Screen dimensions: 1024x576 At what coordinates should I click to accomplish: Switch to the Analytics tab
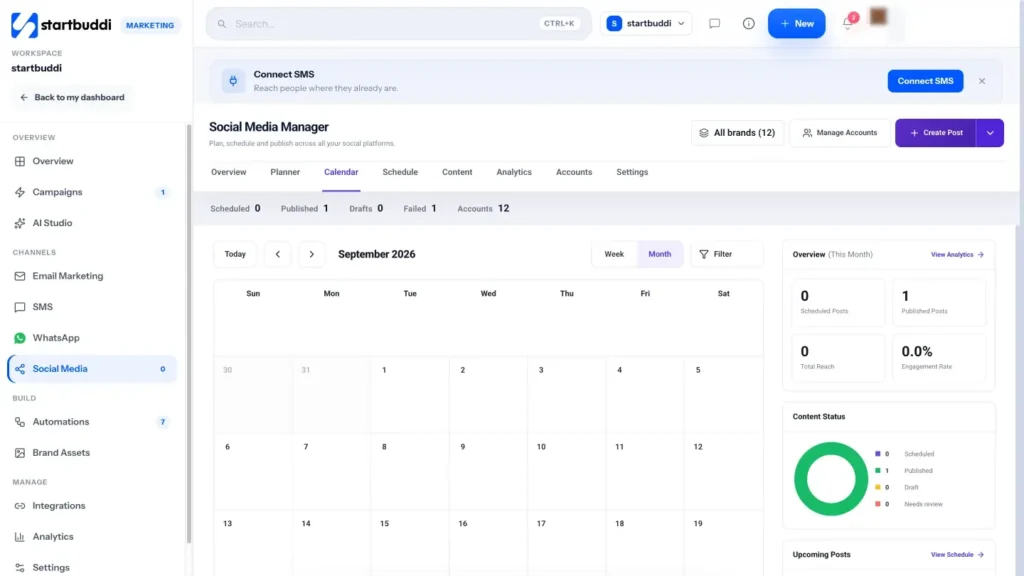[514, 172]
